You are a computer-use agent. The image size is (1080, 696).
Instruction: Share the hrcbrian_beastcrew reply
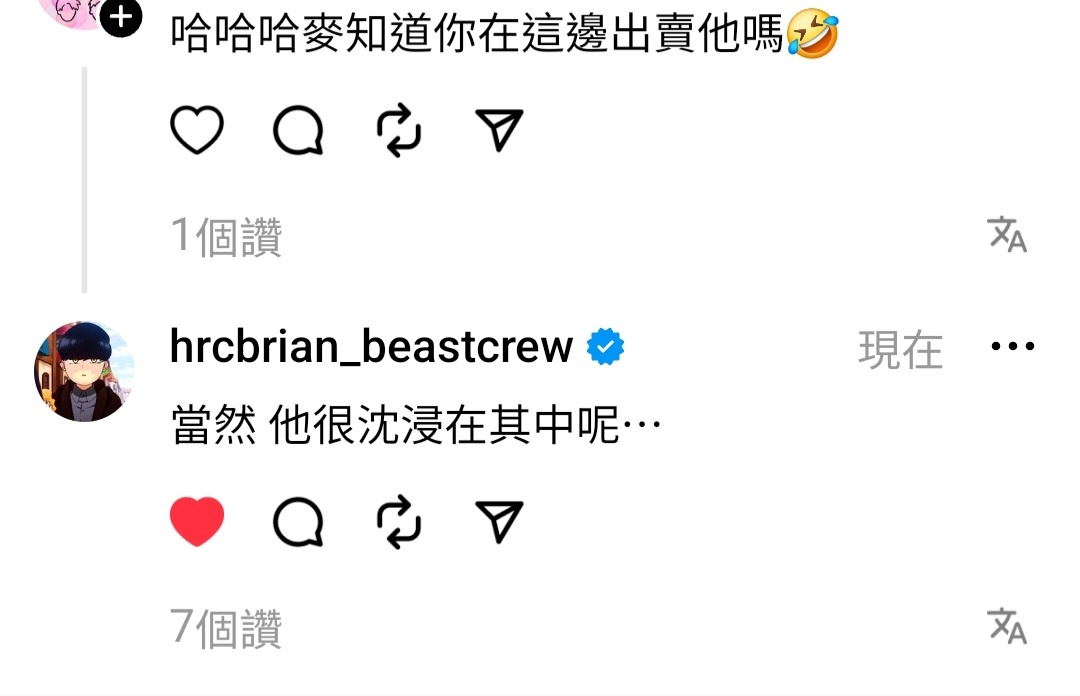coord(499,522)
